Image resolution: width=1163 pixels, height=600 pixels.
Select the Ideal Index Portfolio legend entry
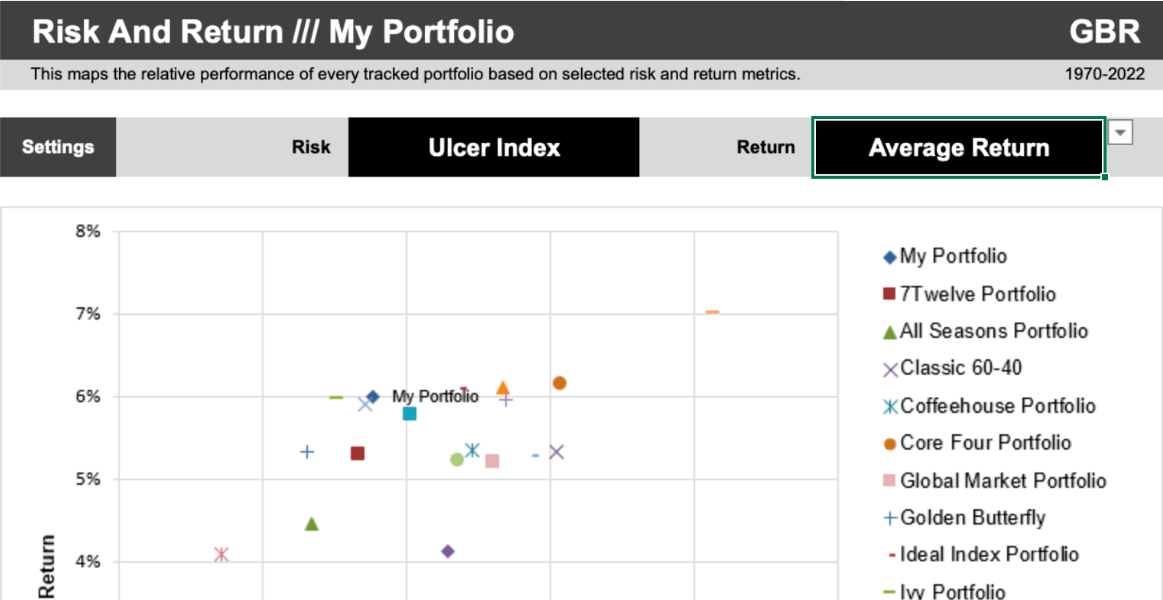[983, 554]
